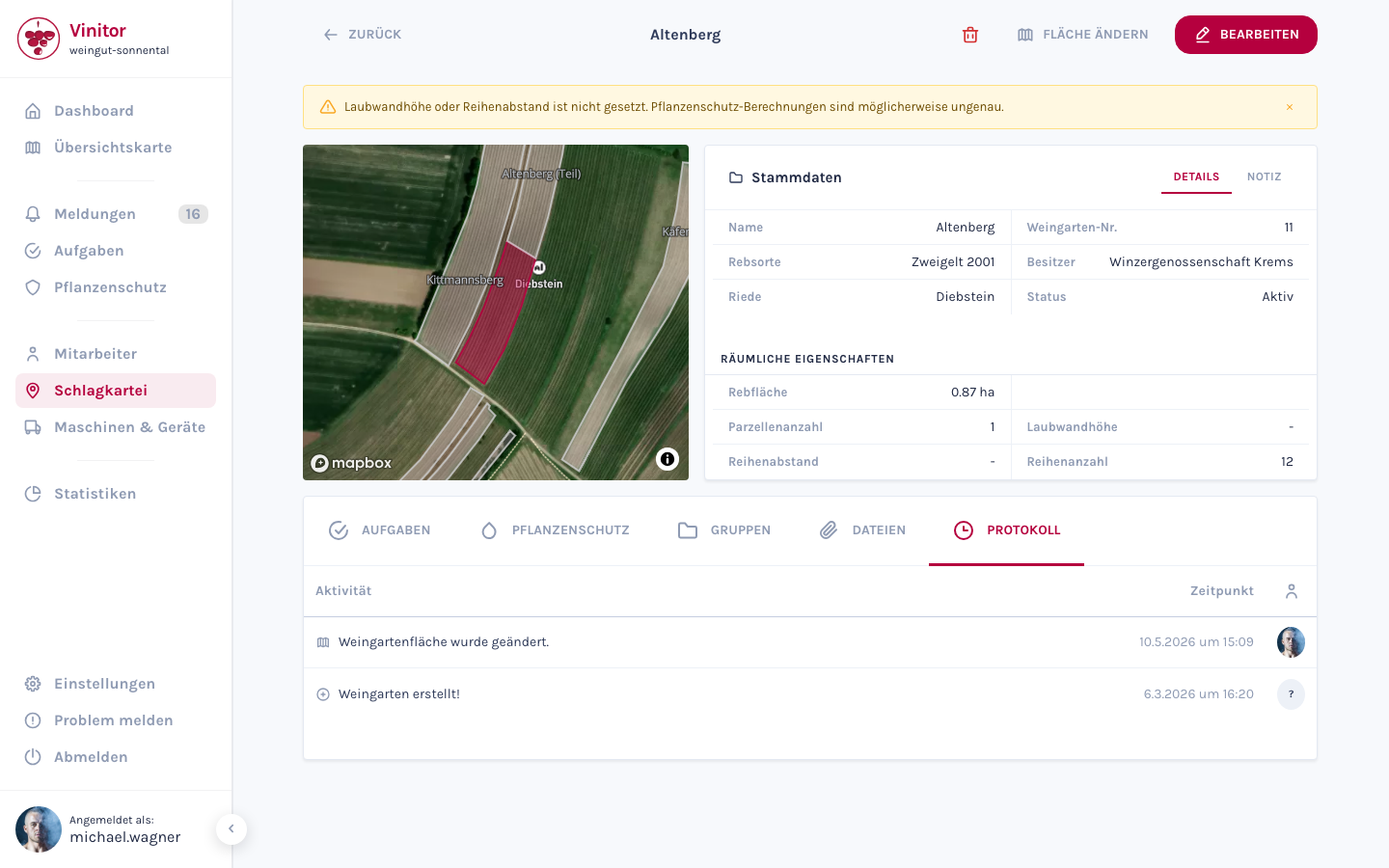
Task: Select Schlagkartei sidebar entry
Action: [116, 391]
